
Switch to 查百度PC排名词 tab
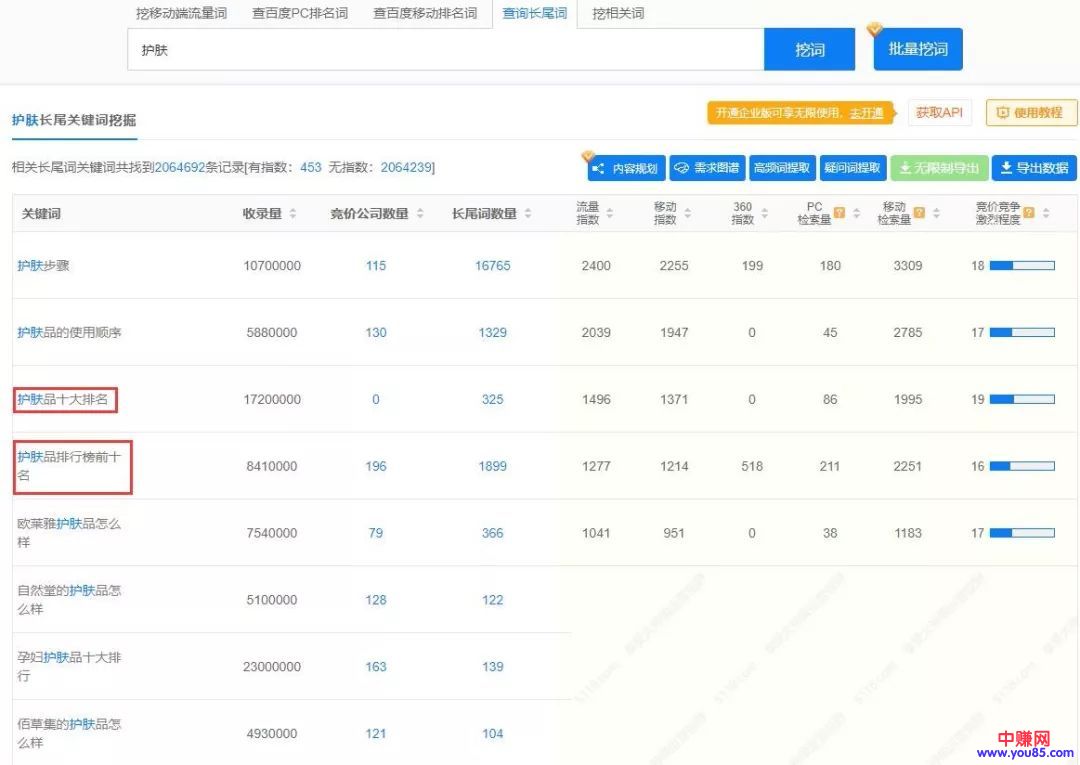coord(300,13)
